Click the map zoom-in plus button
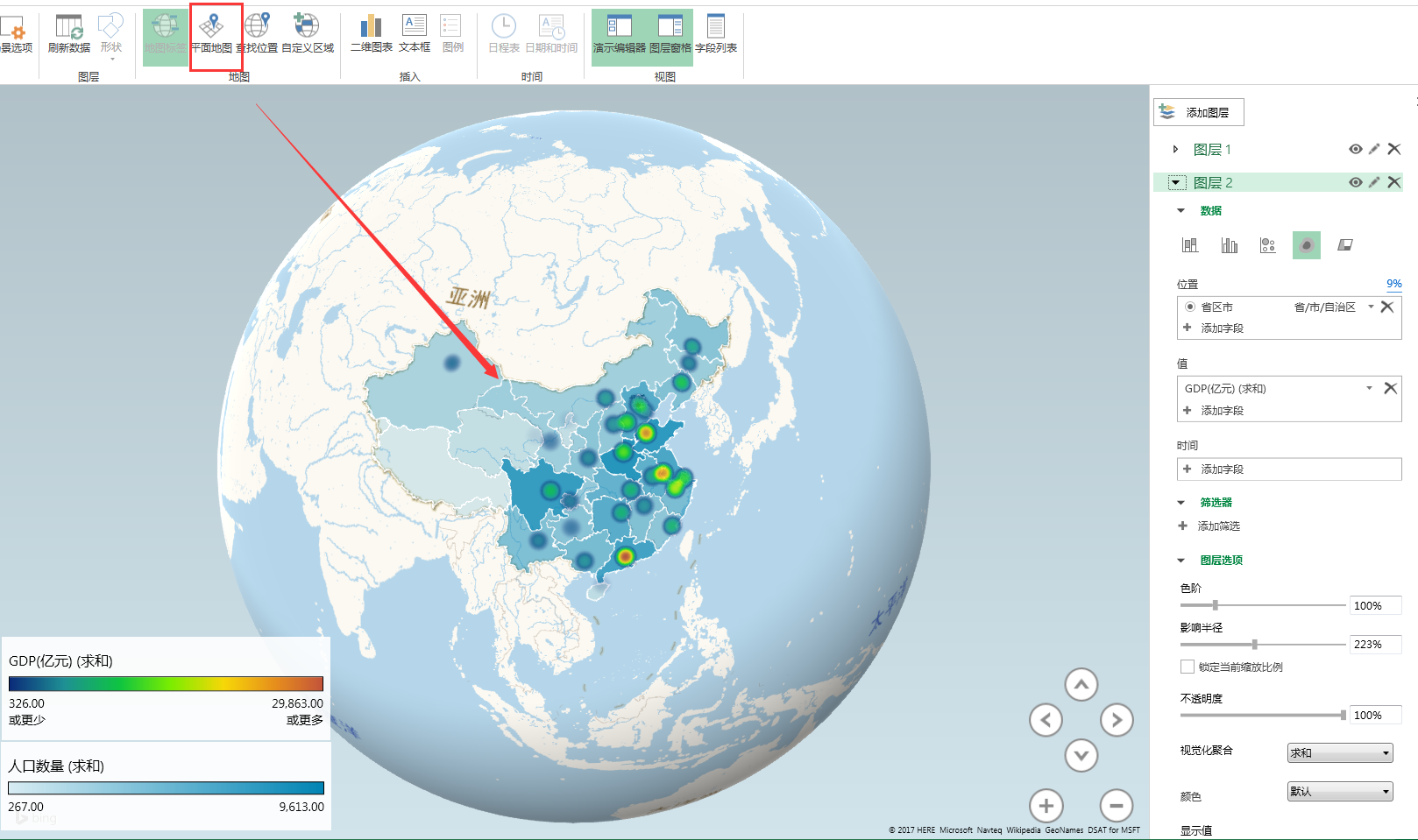The height and width of the screenshot is (840, 1418). 1046,805
